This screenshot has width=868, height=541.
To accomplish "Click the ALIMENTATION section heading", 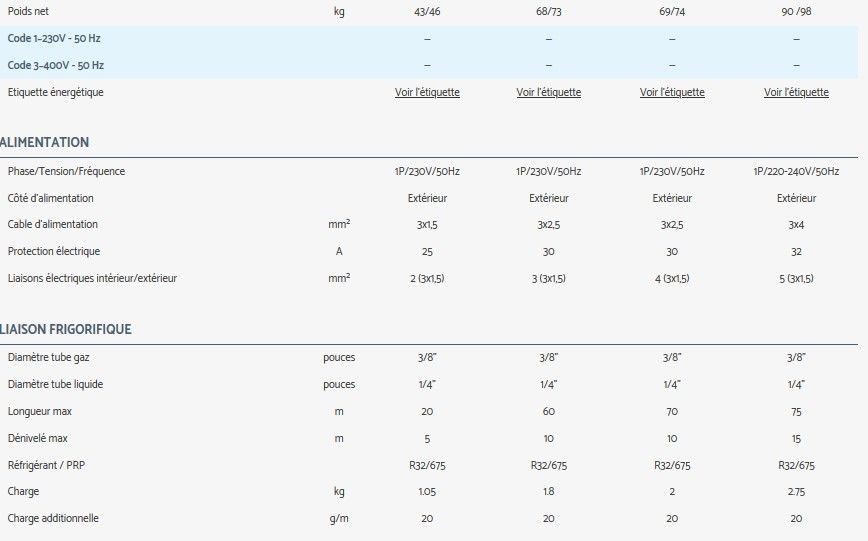I will (45, 142).
